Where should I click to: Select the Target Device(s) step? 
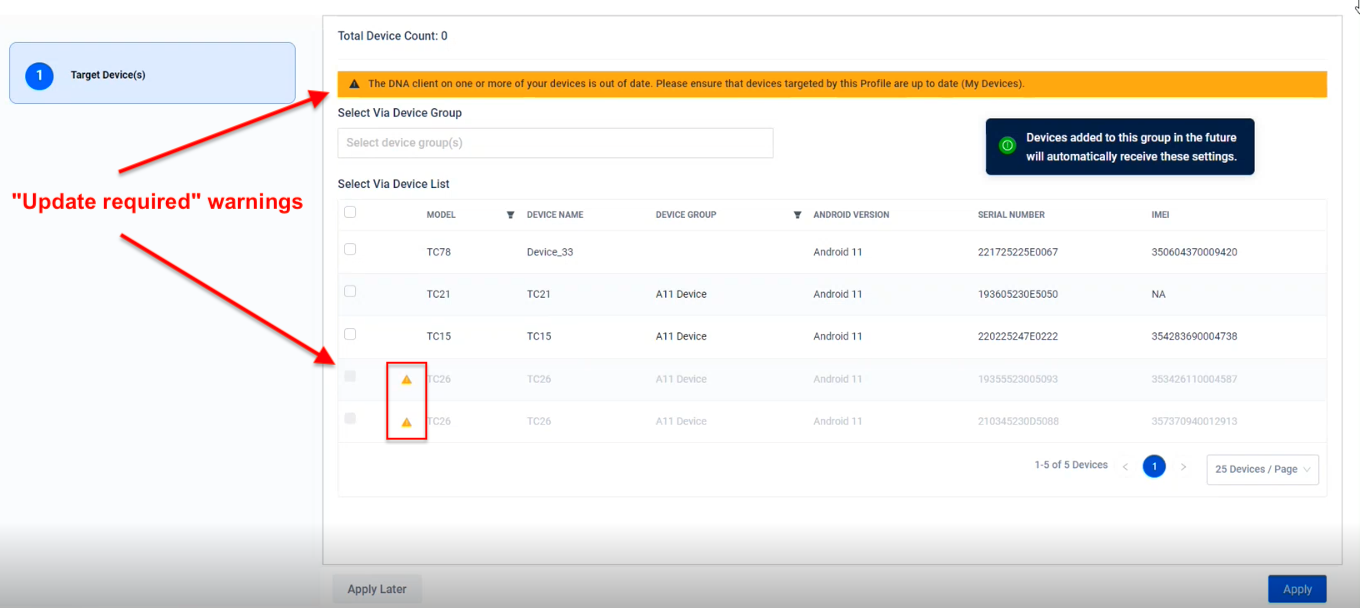coord(152,74)
